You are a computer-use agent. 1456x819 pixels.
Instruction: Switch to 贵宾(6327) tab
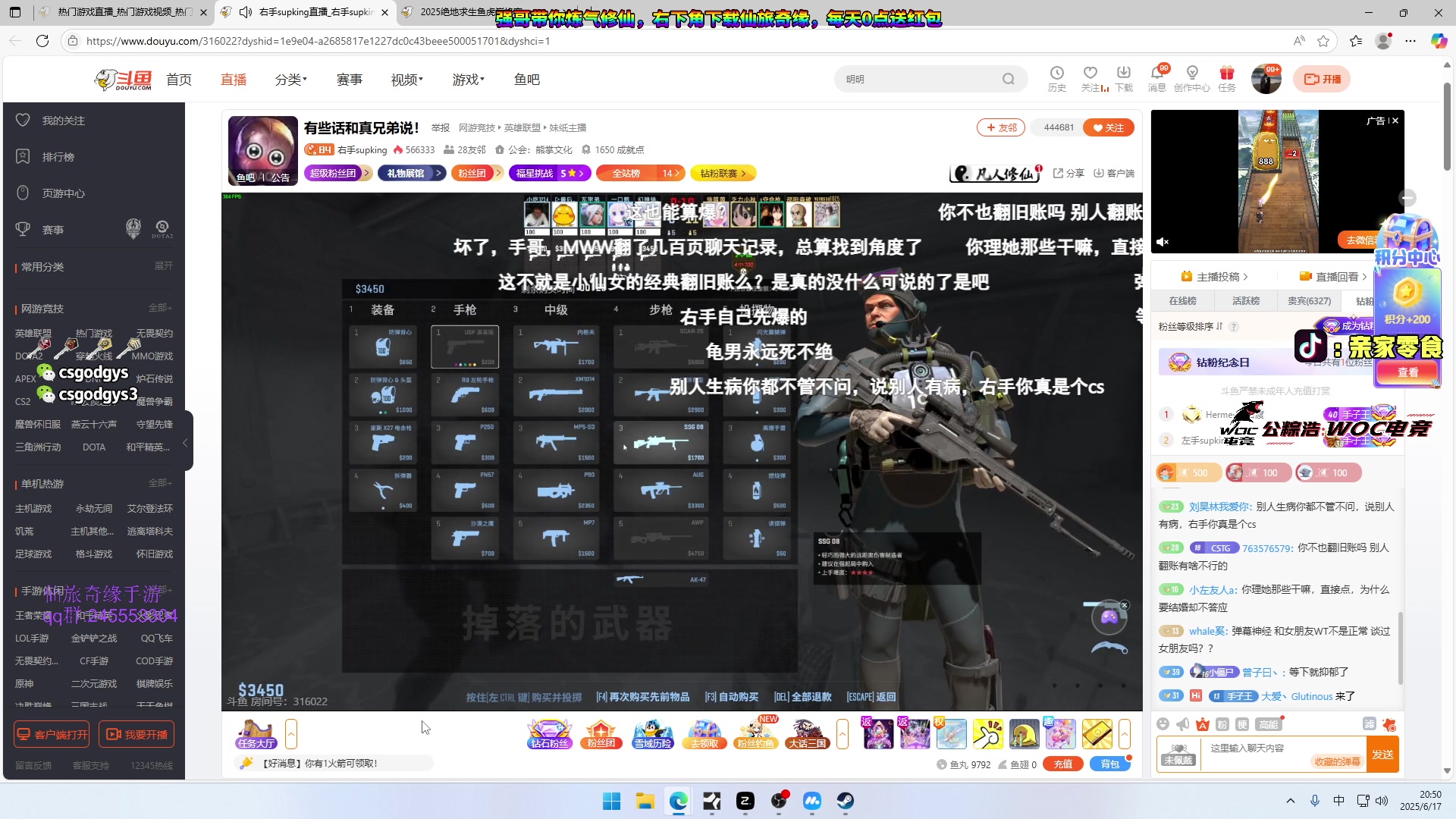click(1309, 301)
